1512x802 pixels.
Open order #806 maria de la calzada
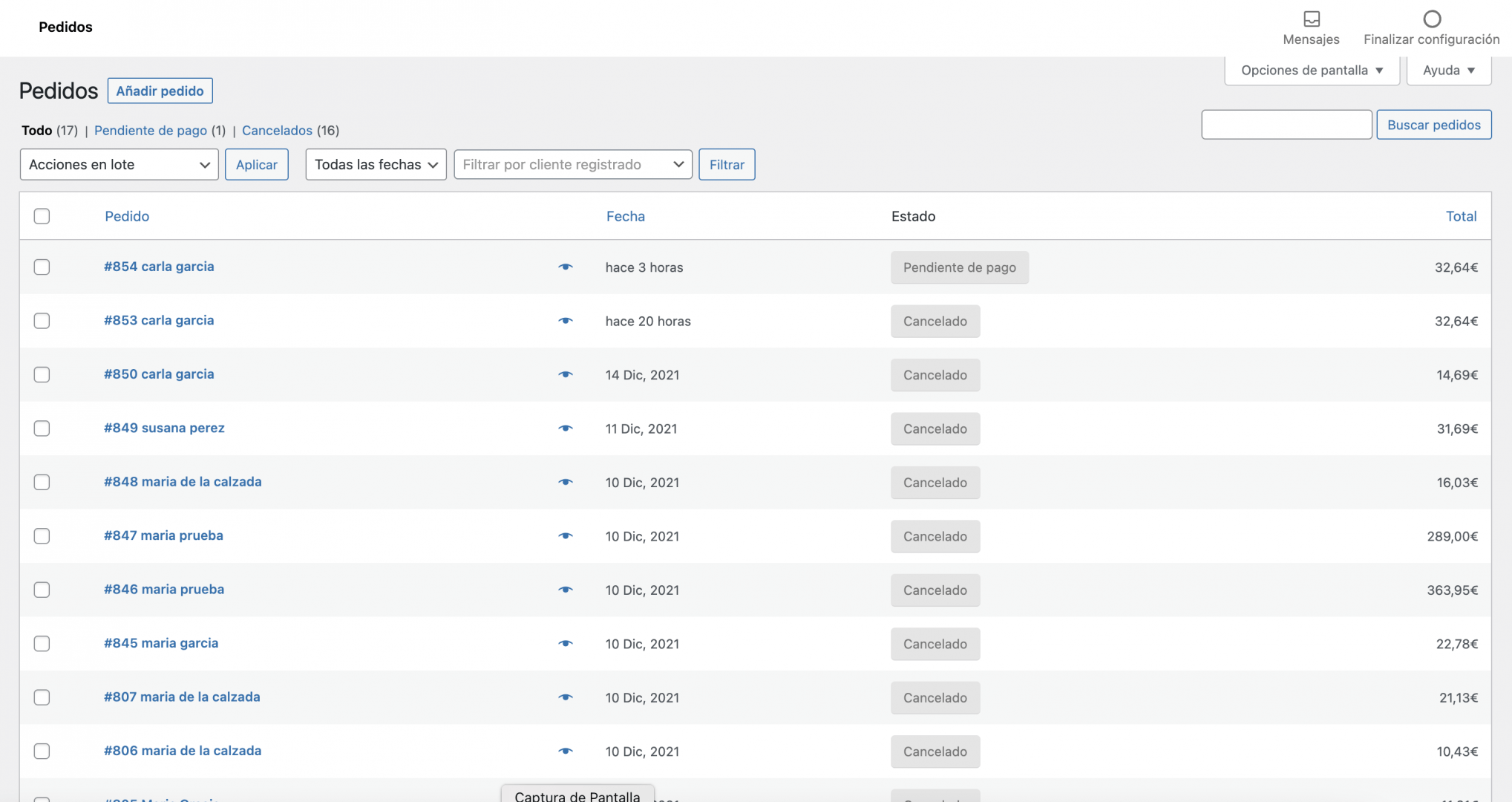[x=183, y=752]
